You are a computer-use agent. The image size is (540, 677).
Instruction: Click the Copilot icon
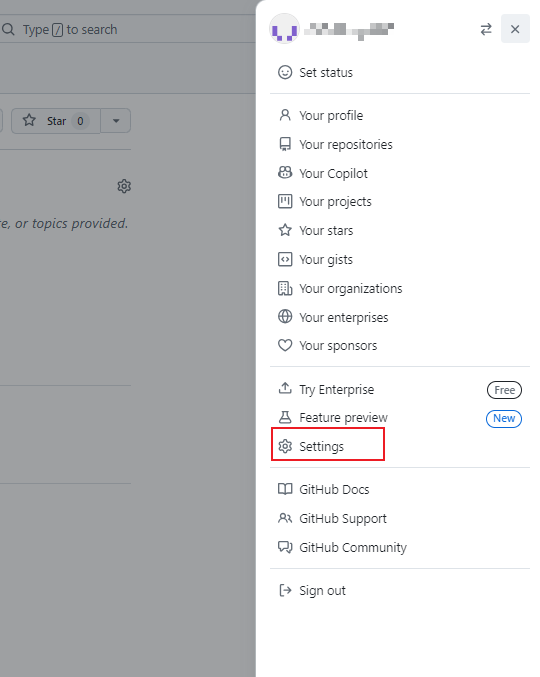(x=285, y=173)
